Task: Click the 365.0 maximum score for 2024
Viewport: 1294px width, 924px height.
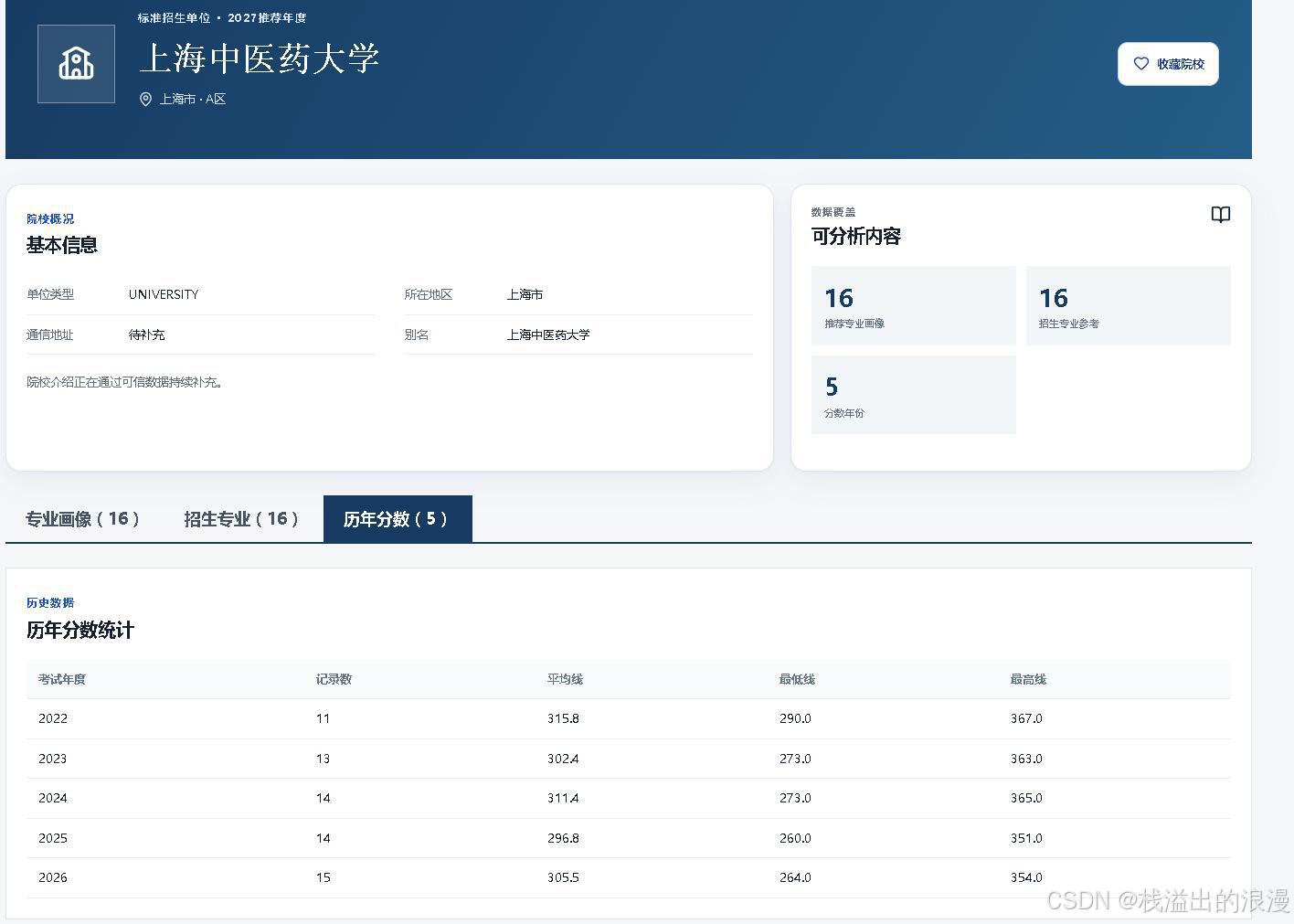Action: (1026, 798)
